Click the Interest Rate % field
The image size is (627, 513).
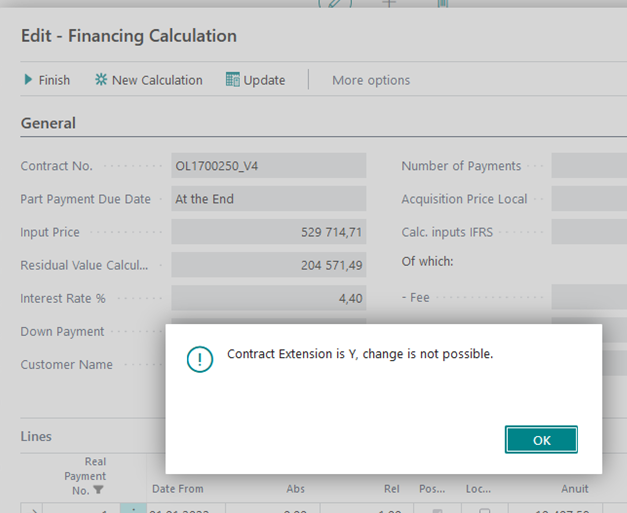tap(268, 298)
